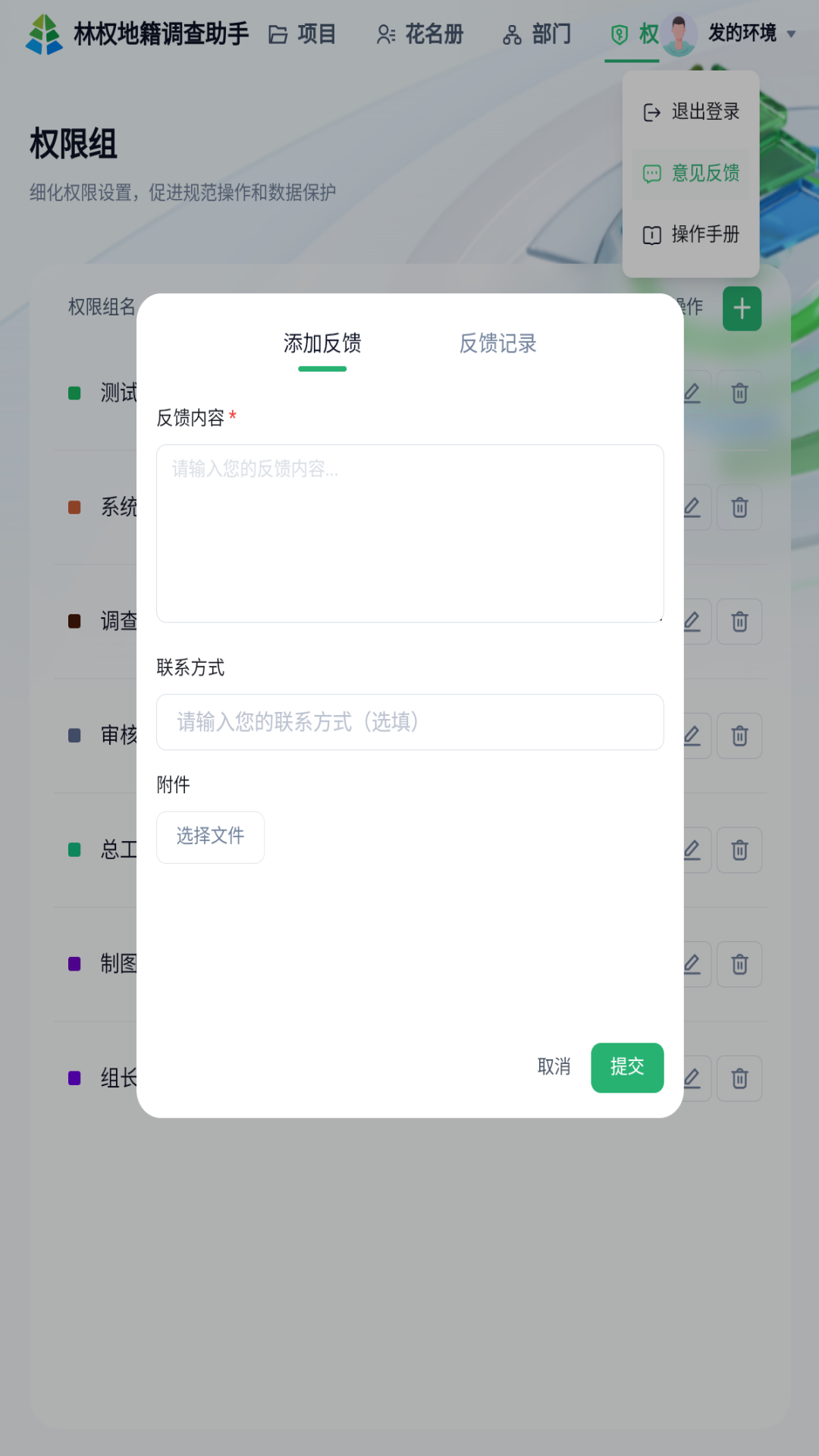819x1456 pixels.
Task: Click the tree logo of 林权地籍调查助手
Action: coord(45,33)
